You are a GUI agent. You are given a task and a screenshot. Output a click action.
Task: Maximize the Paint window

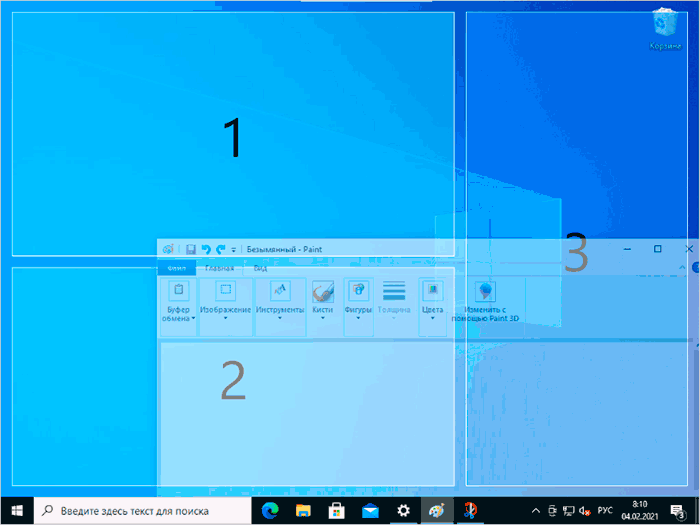coord(658,249)
